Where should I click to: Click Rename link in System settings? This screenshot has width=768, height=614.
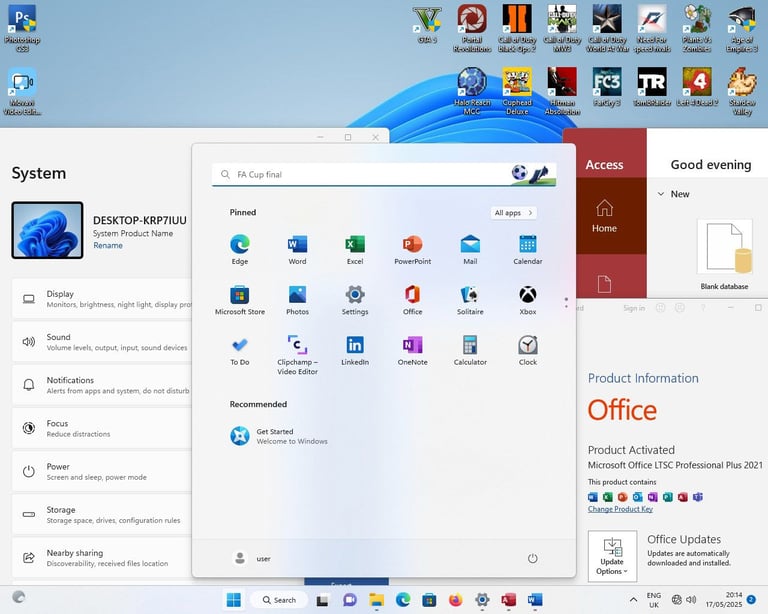[108, 245]
